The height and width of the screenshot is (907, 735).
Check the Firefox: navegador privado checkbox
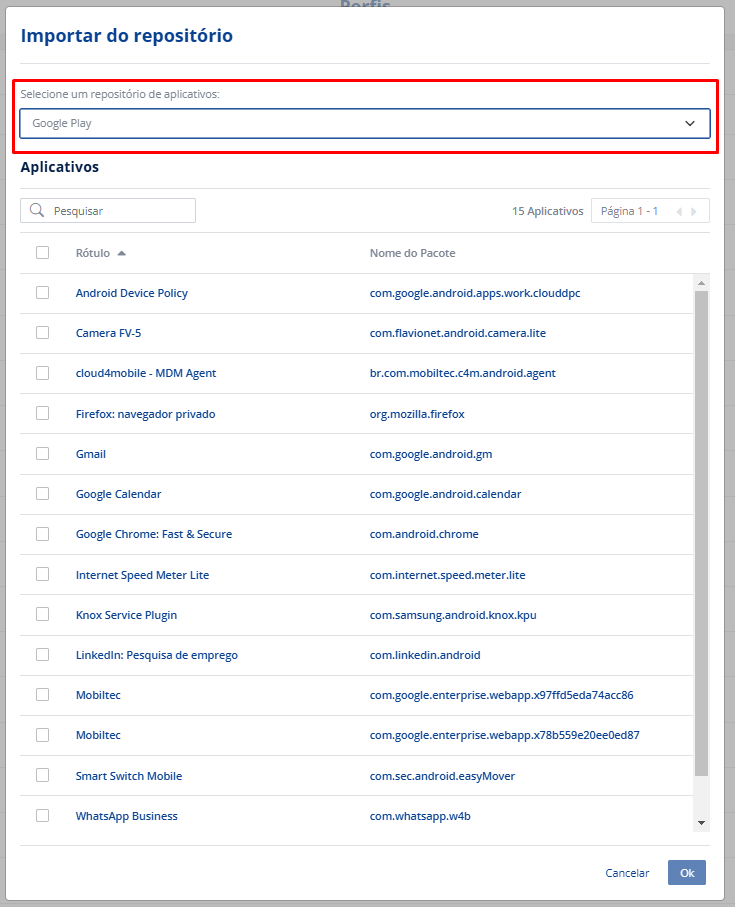point(42,413)
